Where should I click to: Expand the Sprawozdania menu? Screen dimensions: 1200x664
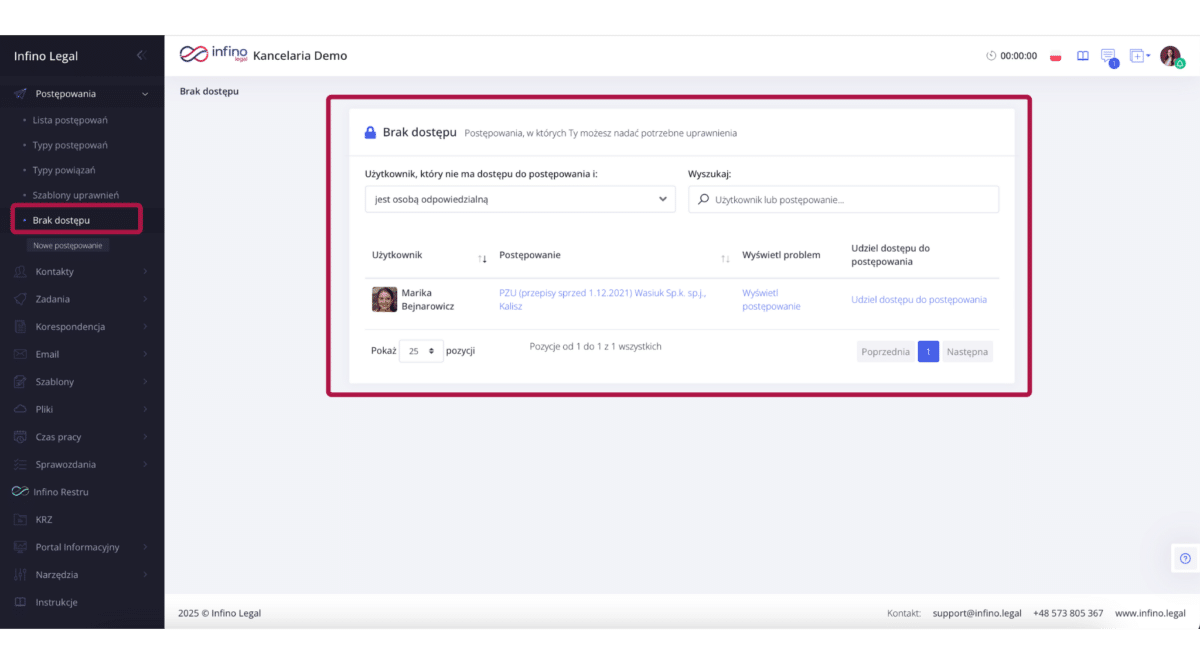(x=145, y=464)
